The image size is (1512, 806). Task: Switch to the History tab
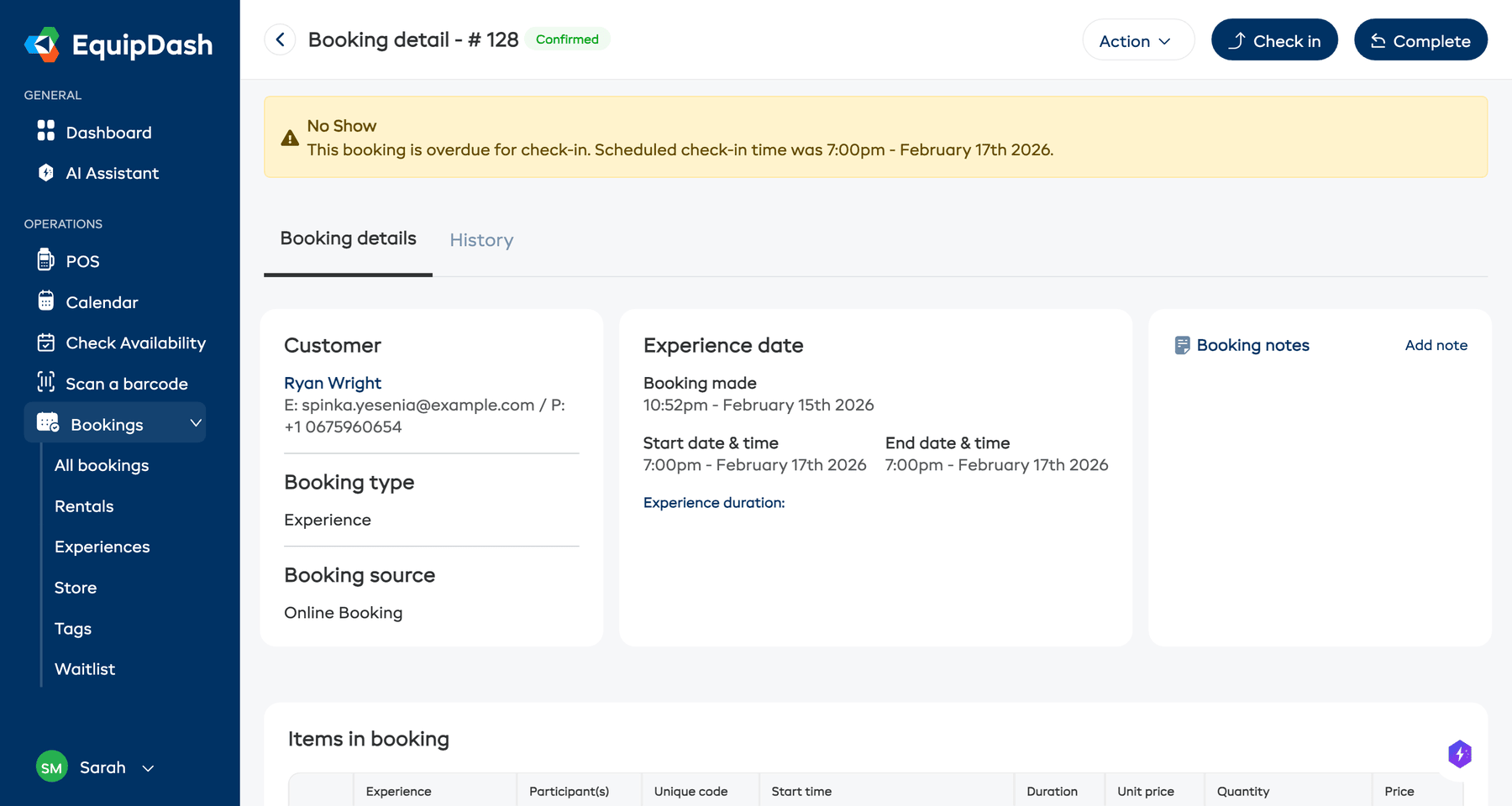pos(480,240)
